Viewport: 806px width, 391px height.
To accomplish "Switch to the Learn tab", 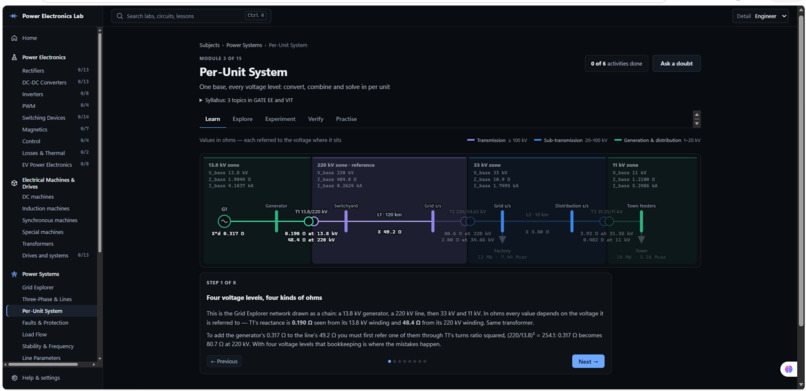I will [213, 119].
